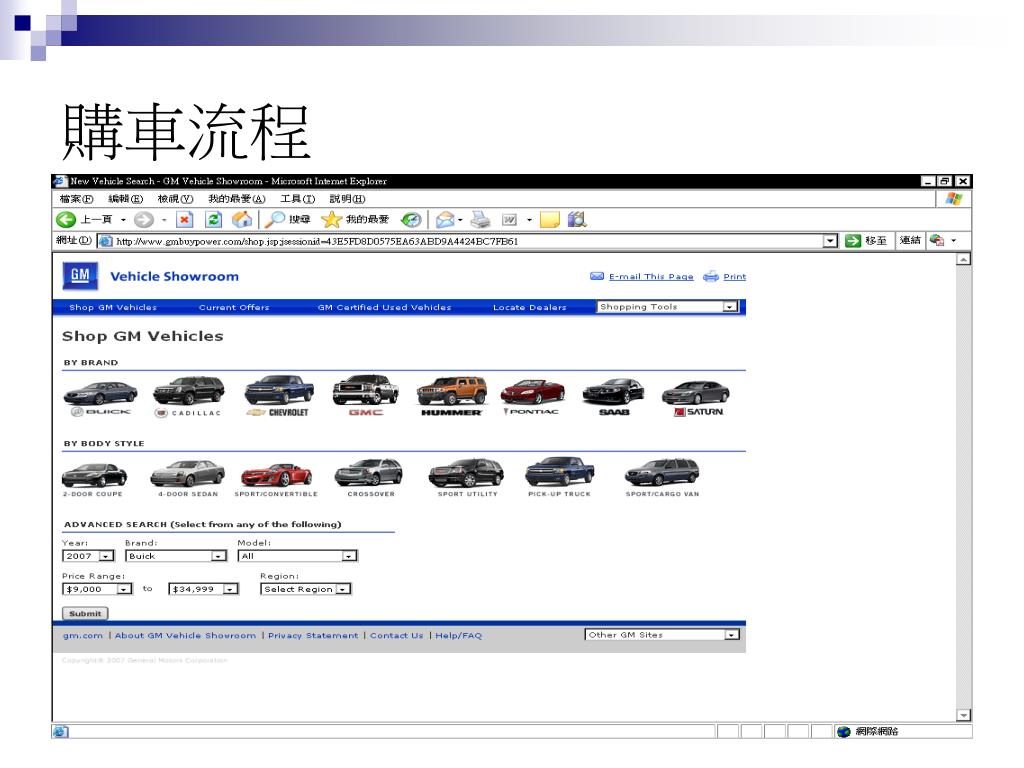Open Contact Us footer link
Viewport: 1024px width, 768px height.
click(x=396, y=635)
